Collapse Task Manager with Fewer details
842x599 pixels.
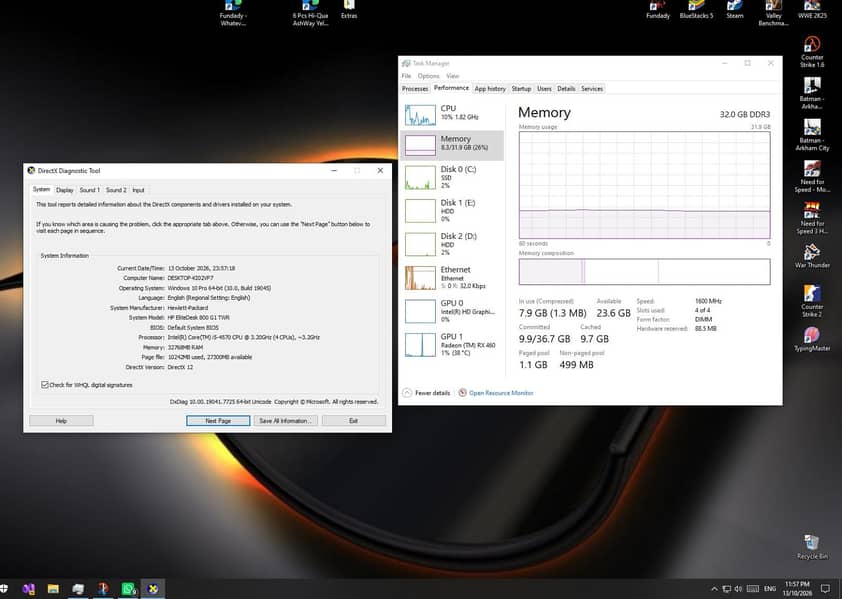coord(427,393)
